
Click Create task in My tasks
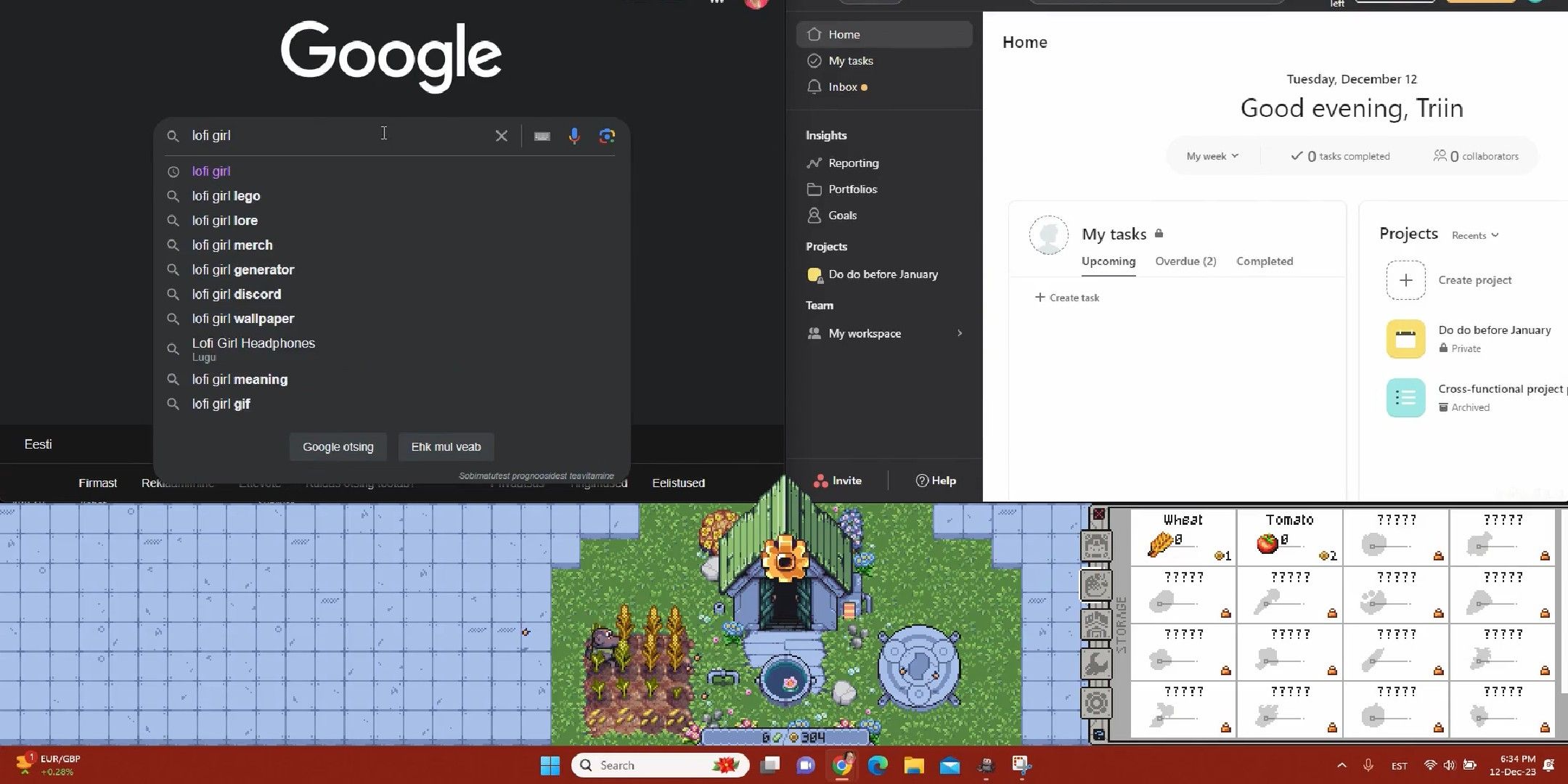(x=1067, y=298)
